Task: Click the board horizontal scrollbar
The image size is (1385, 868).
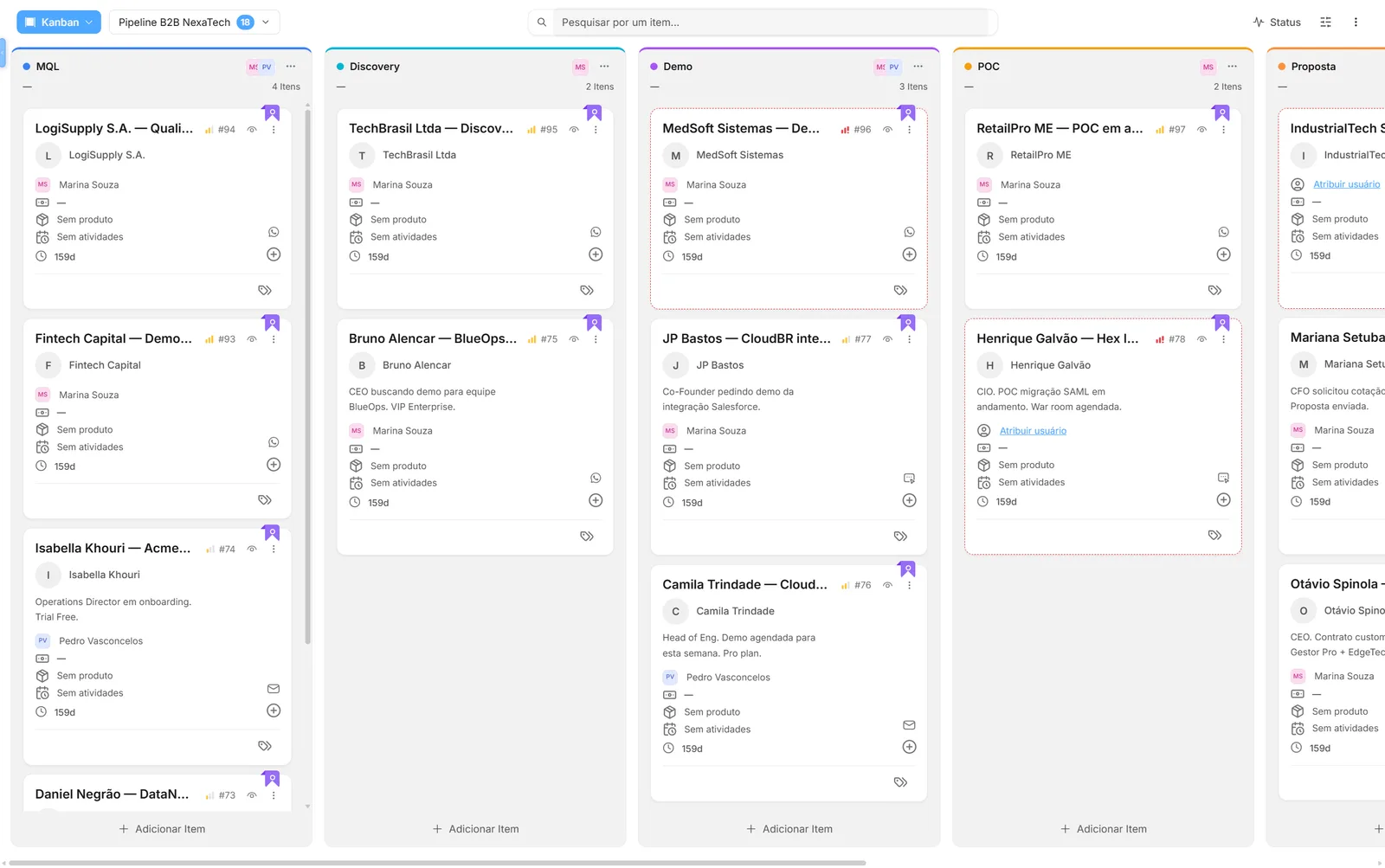Action: pyautogui.click(x=437, y=863)
